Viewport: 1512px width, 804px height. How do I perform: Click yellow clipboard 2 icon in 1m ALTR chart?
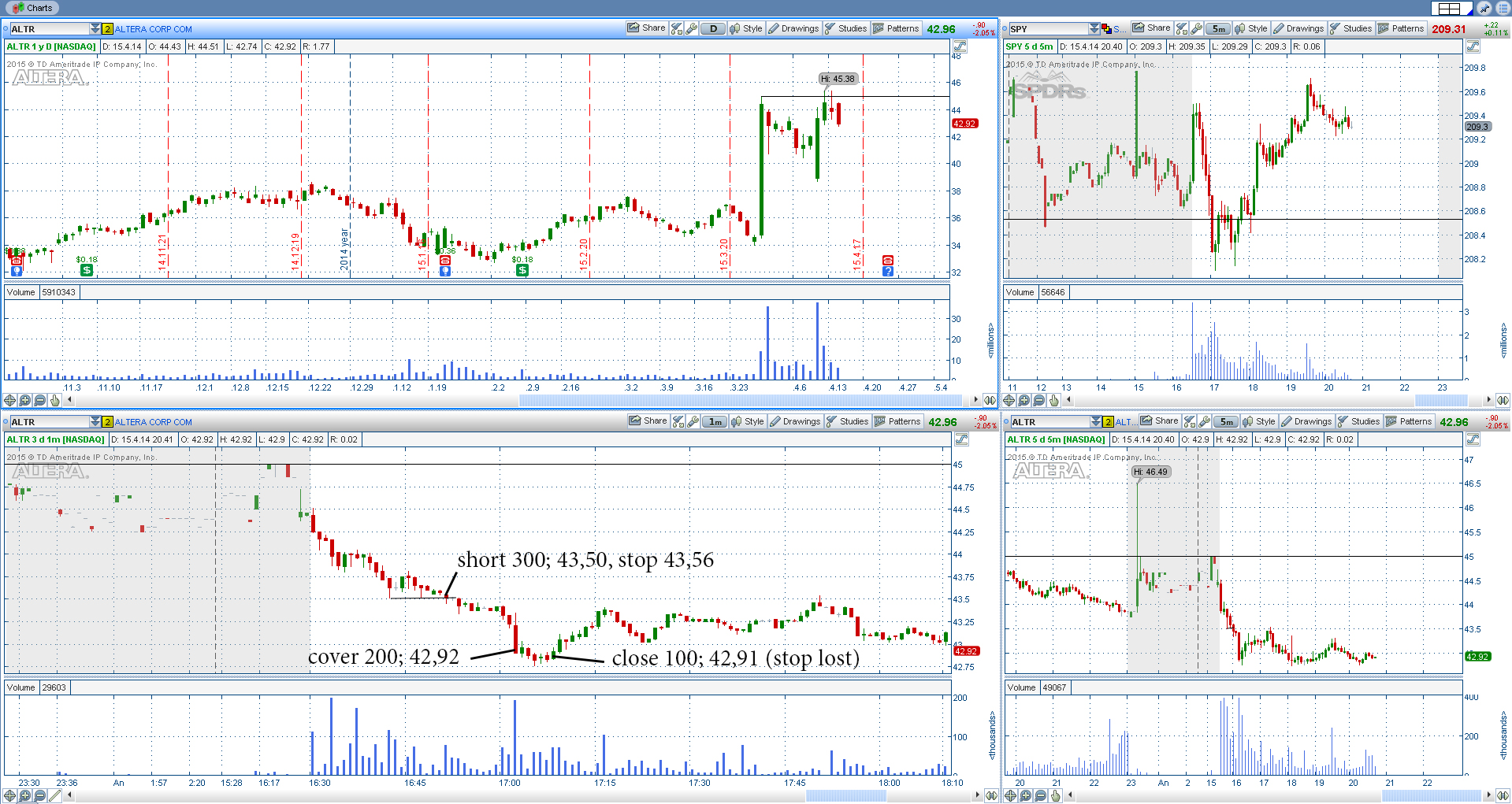coord(108,421)
